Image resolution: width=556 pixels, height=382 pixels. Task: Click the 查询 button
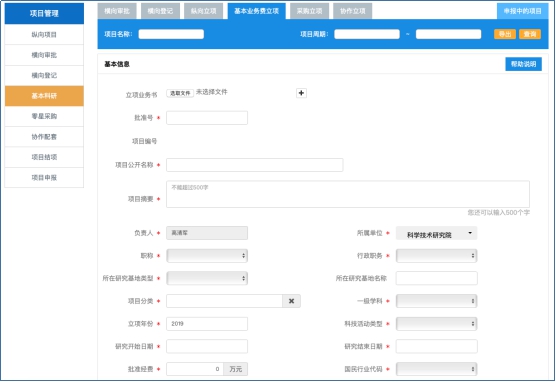tap(530, 34)
